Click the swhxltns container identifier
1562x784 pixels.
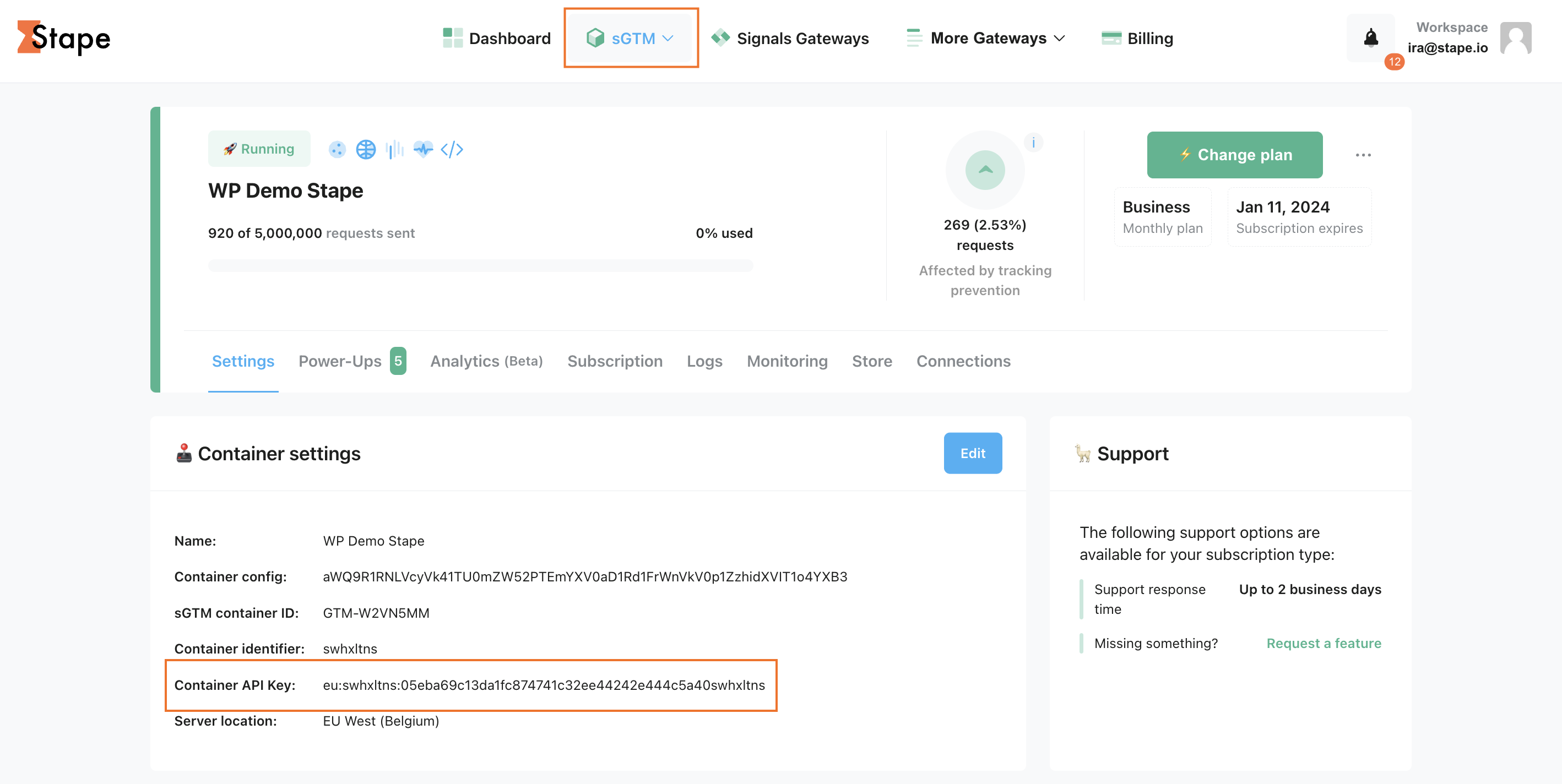pos(350,649)
